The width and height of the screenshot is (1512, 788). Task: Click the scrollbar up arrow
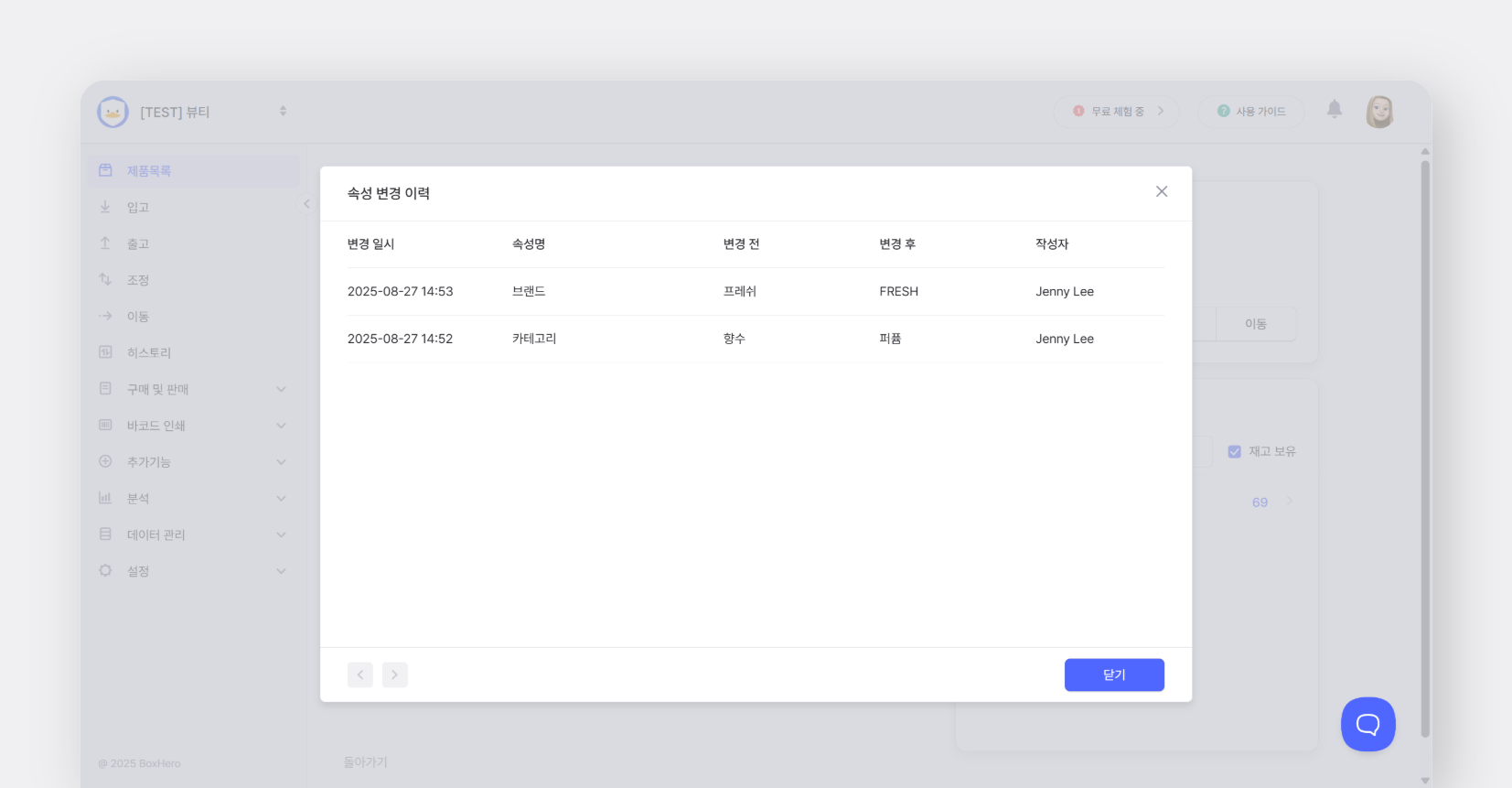coord(1425,151)
